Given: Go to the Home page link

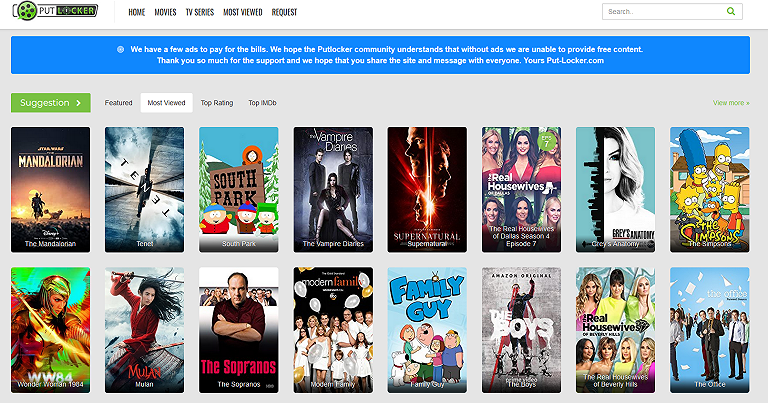Looking at the screenshot, I should point(137,13).
